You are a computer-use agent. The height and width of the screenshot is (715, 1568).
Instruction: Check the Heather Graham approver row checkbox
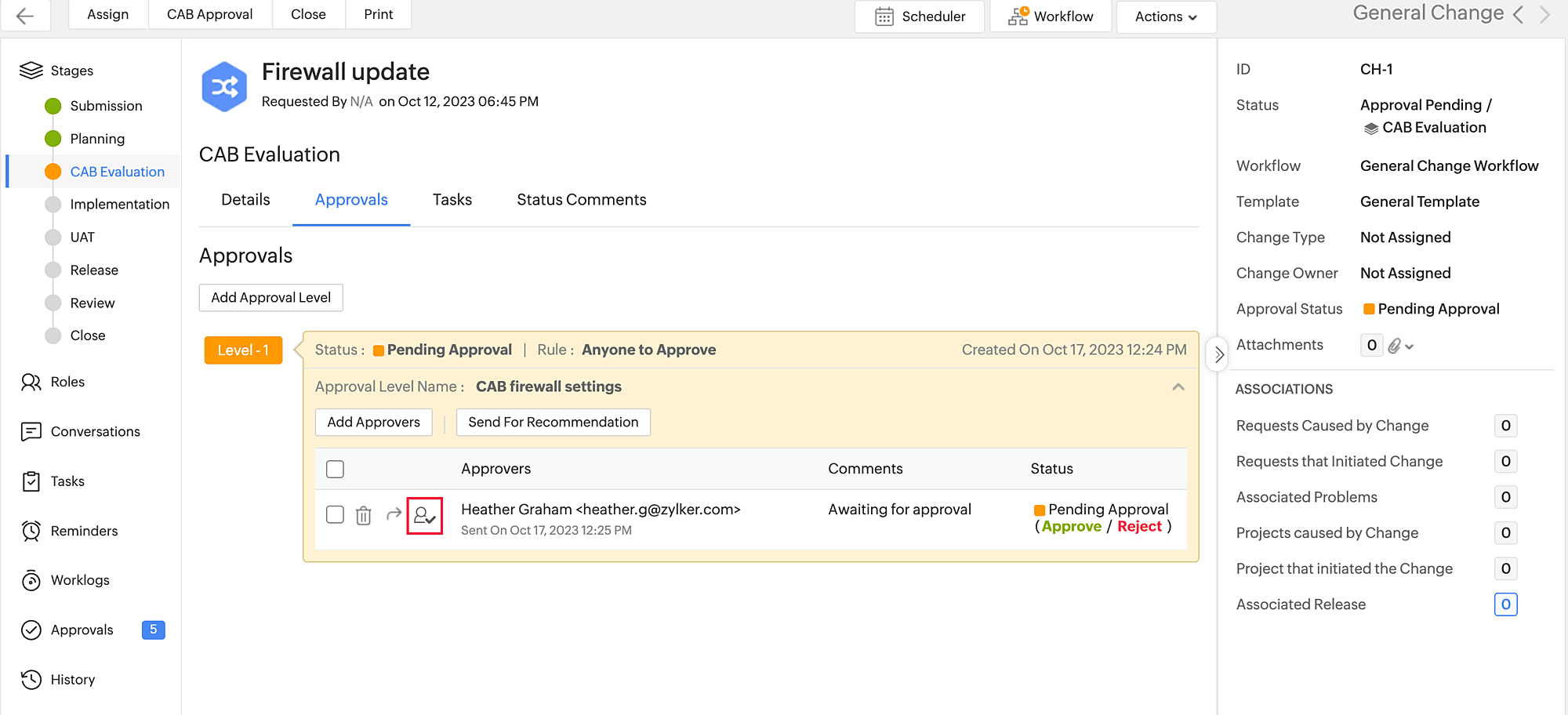click(x=335, y=514)
